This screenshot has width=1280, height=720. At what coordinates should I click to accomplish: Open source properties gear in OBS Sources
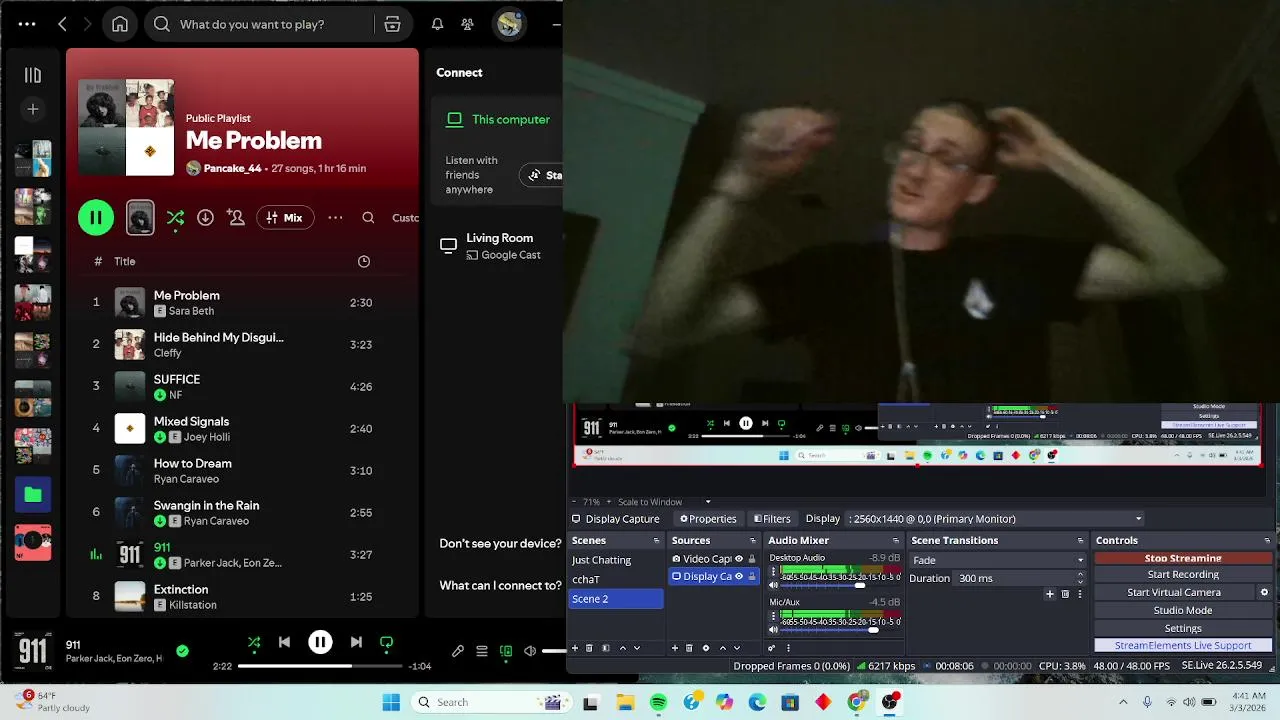(x=706, y=648)
